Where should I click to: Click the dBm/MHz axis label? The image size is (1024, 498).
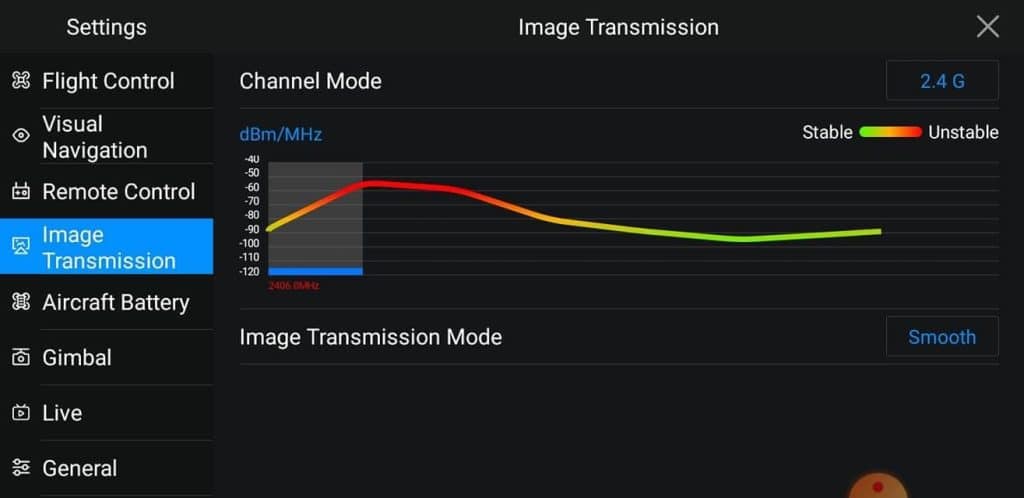[281, 135]
